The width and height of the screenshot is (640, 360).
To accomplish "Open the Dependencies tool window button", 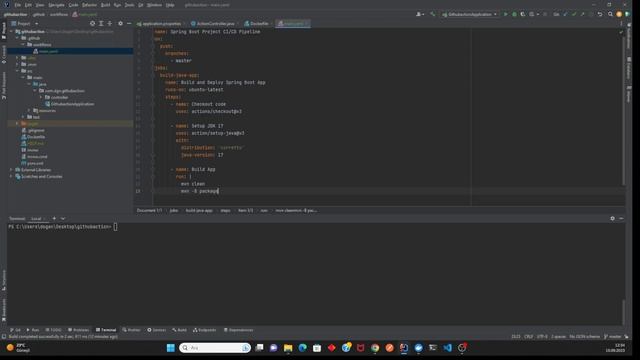I will 238,330.
